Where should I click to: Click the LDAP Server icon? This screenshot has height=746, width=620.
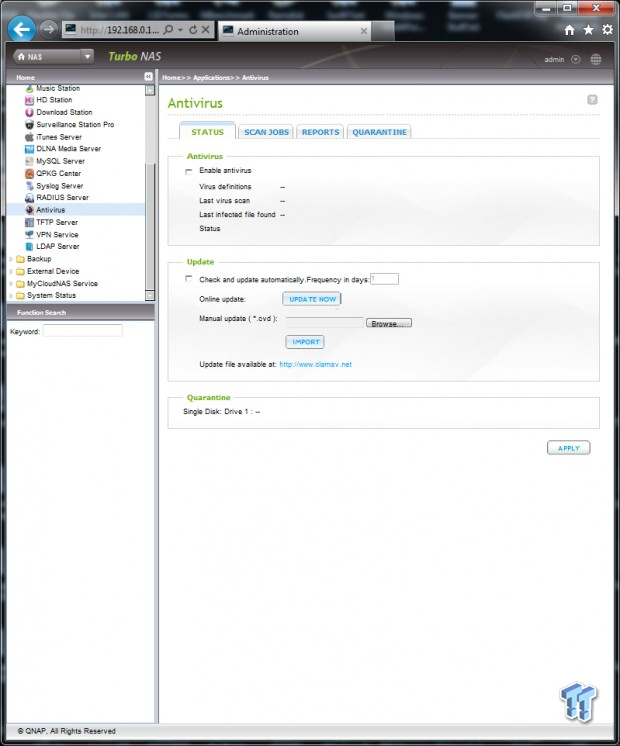(30, 246)
